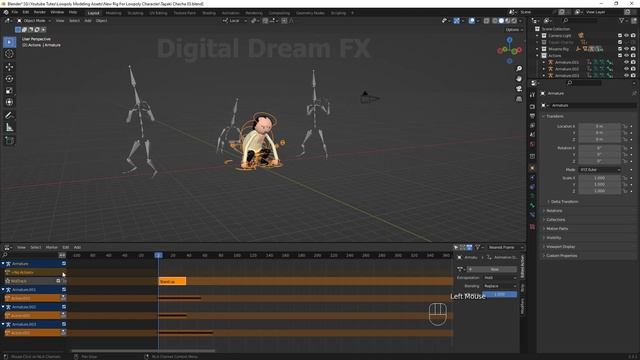Switch perspective/orthographic with grid icon
This screenshot has width=640, height=360.
pos(519,99)
